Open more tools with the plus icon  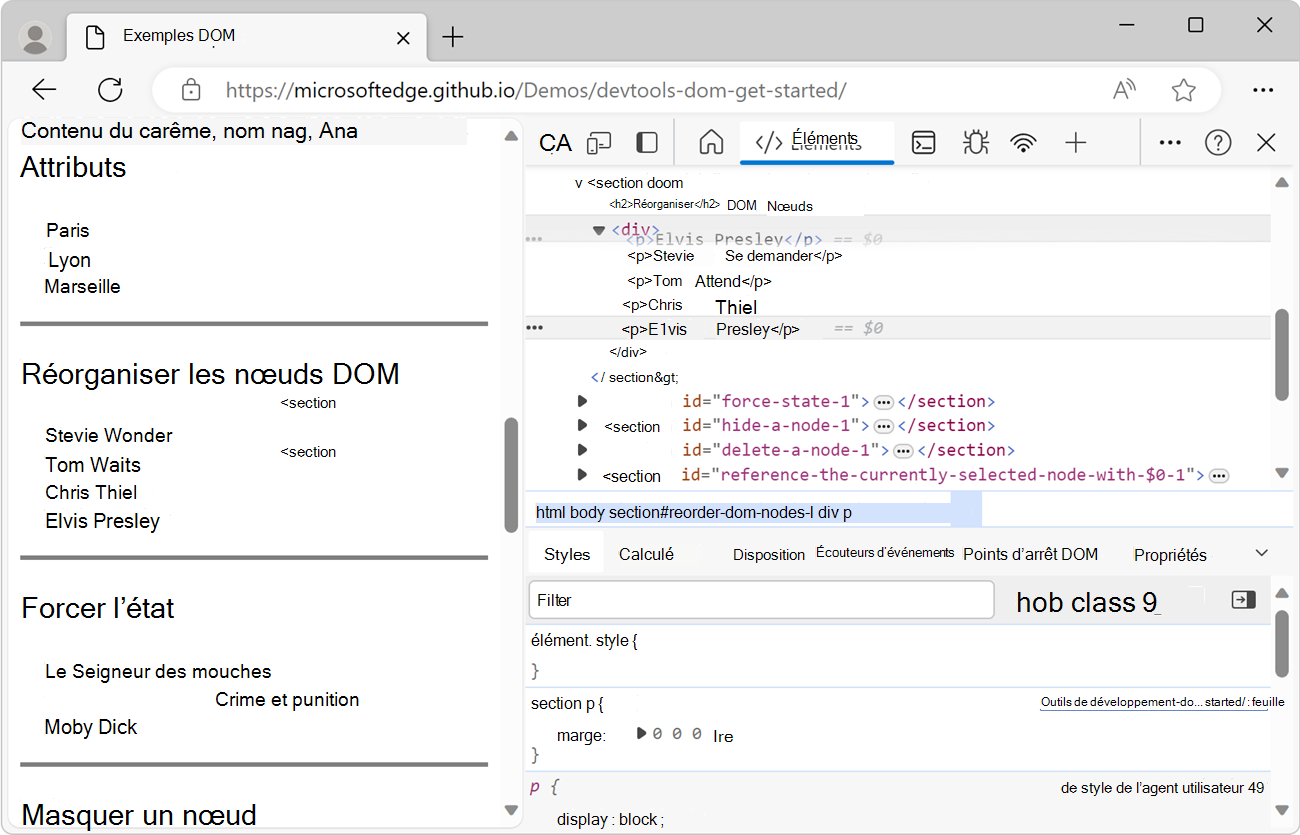coord(1075,143)
